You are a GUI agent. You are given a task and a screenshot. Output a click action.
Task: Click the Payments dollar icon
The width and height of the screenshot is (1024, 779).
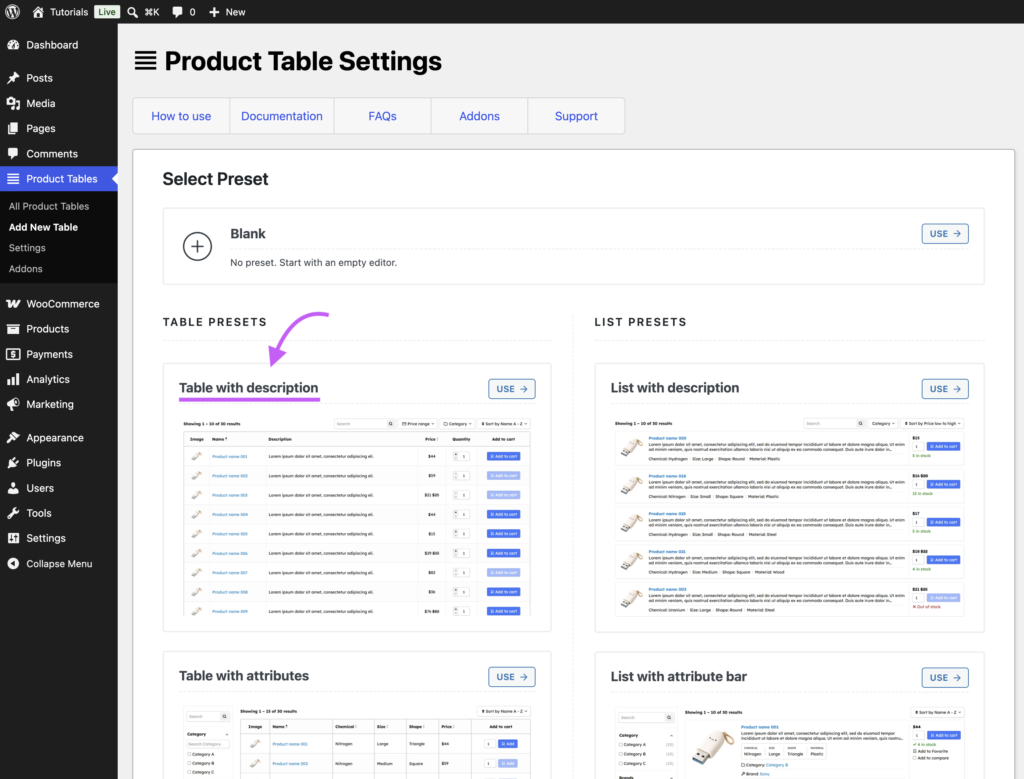[x=13, y=354]
